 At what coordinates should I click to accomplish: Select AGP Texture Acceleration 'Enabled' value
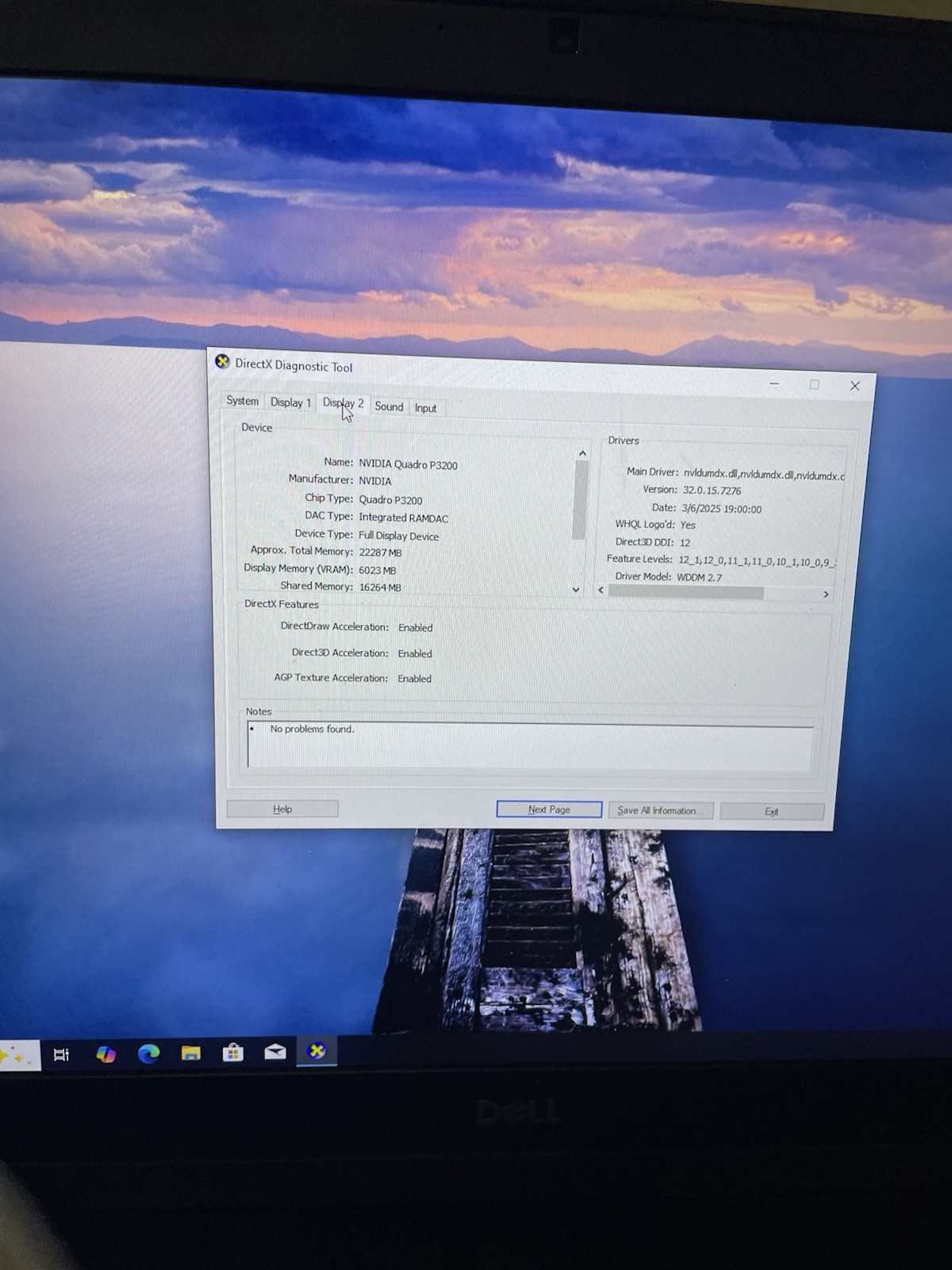click(x=414, y=679)
